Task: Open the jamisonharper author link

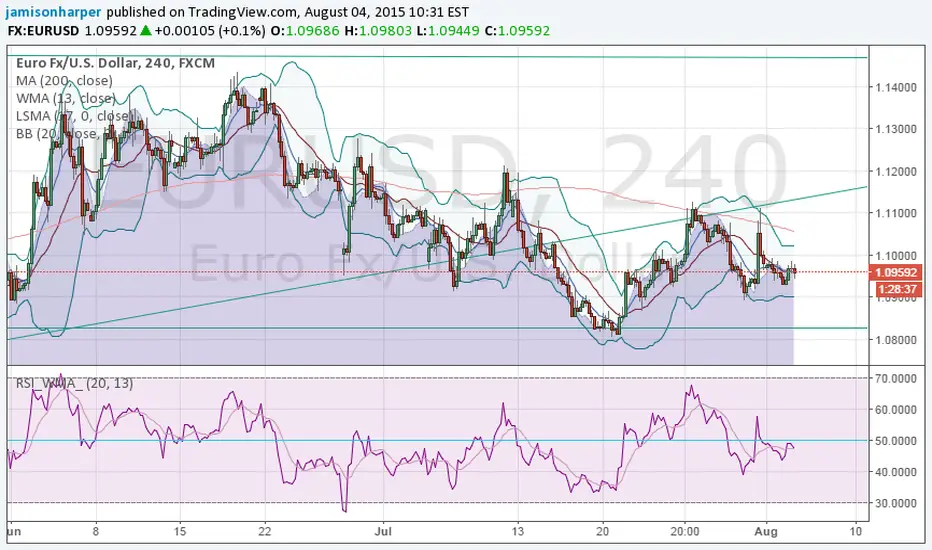Action: (x=53, y=11)
